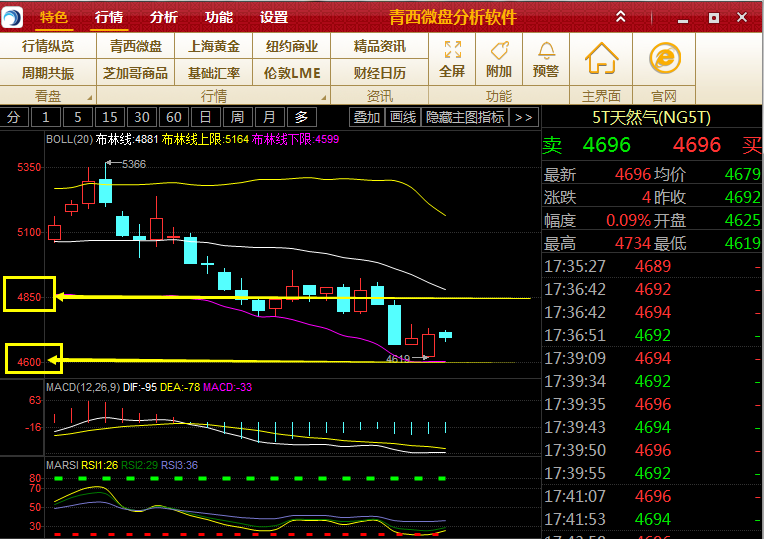
Task: Open 精品资讯 news
Action: 380,46
